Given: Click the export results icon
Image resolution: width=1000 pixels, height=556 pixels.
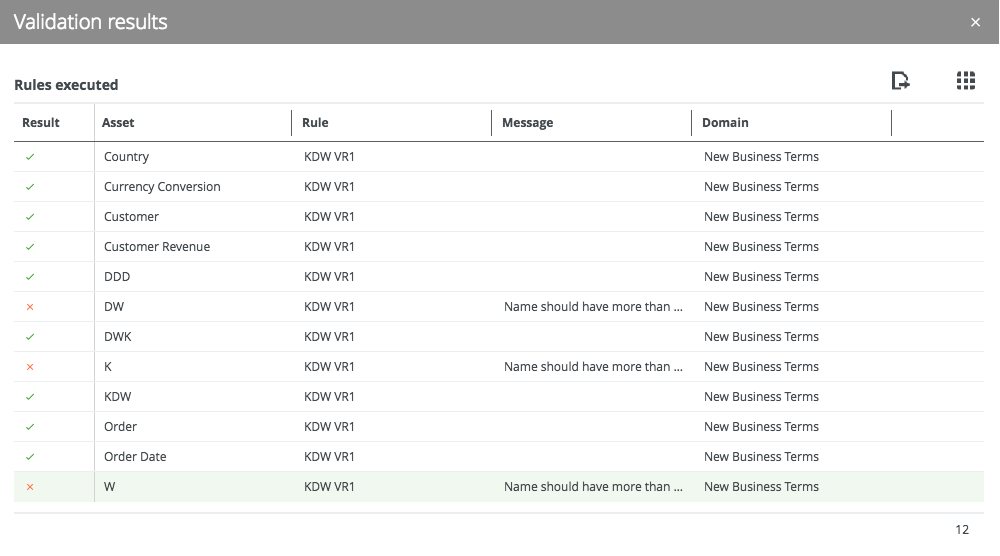Looking at the screenshot, I should point(900,82).
